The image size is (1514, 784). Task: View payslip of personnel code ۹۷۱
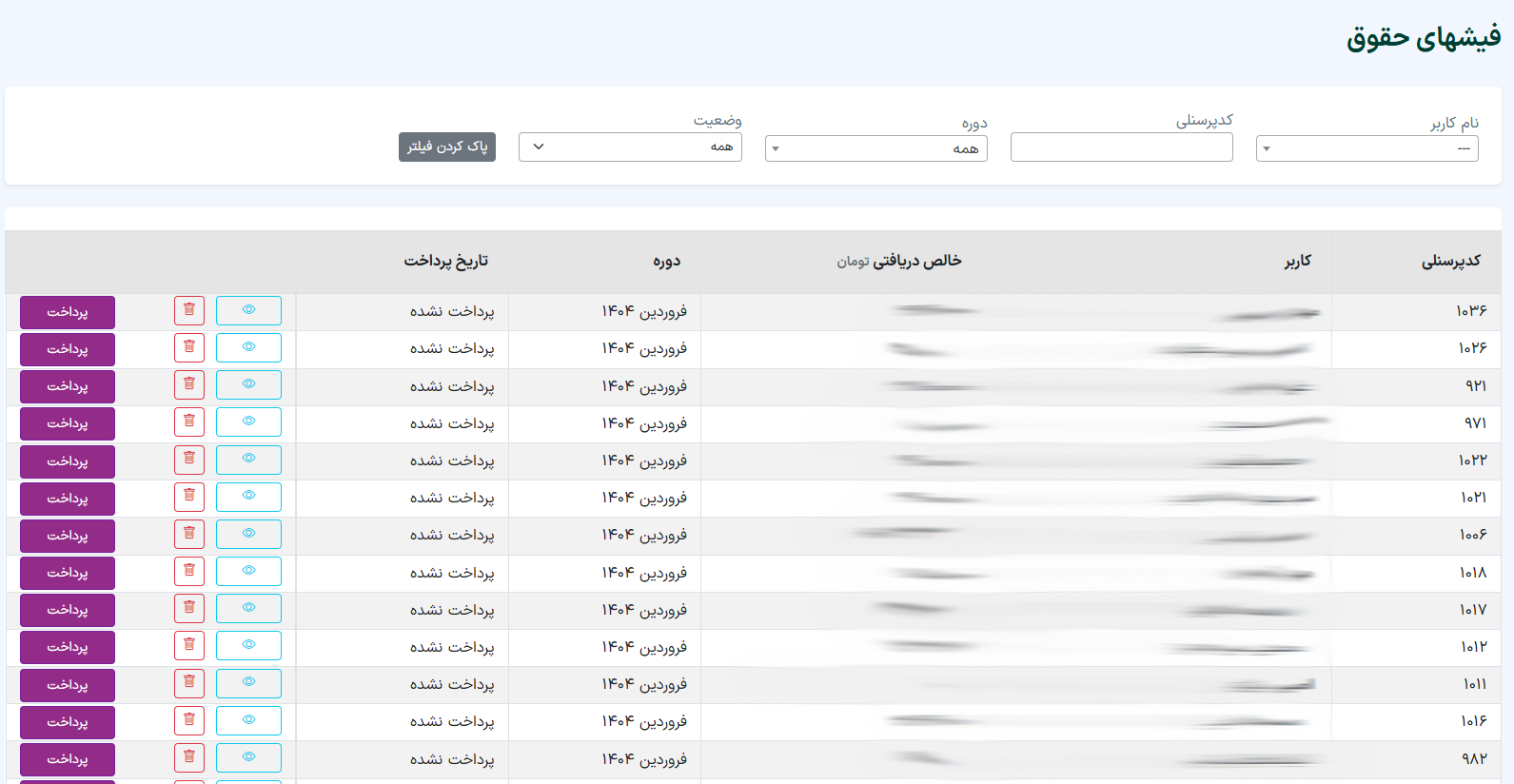248,421
